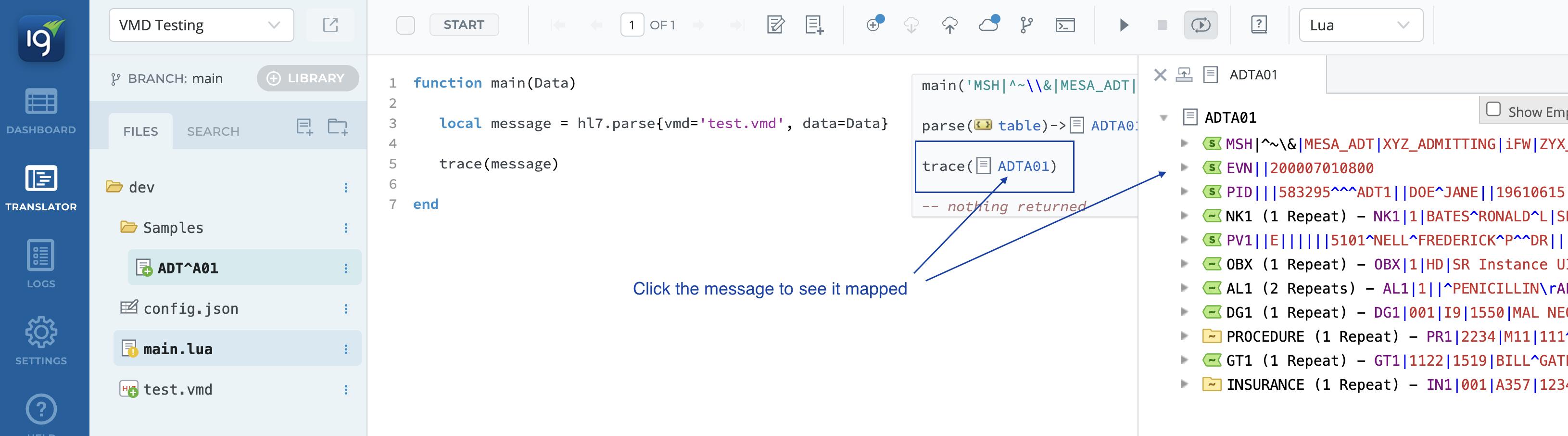Open the test.vmd file in the tree

[x=178, y=389]
